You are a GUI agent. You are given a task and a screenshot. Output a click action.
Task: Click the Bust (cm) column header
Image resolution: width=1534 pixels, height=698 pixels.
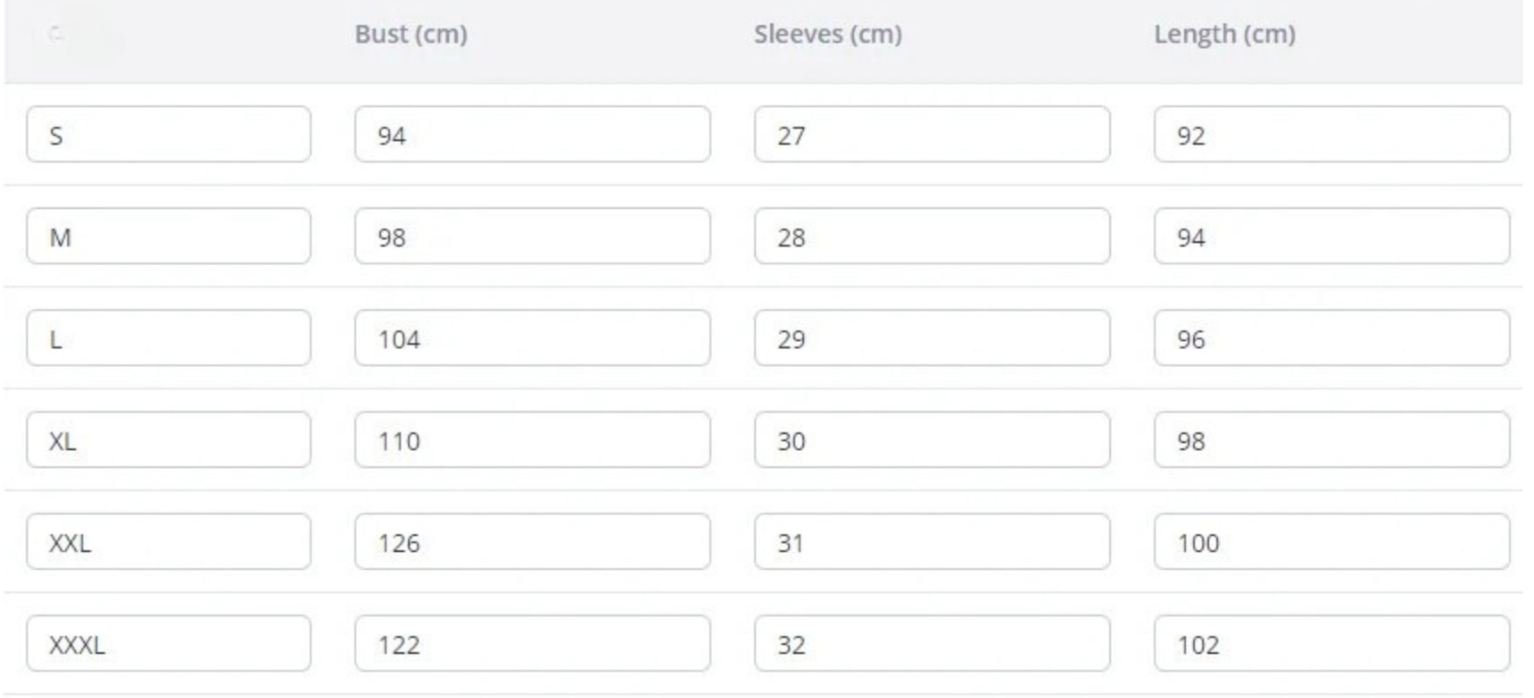point(411,35)
